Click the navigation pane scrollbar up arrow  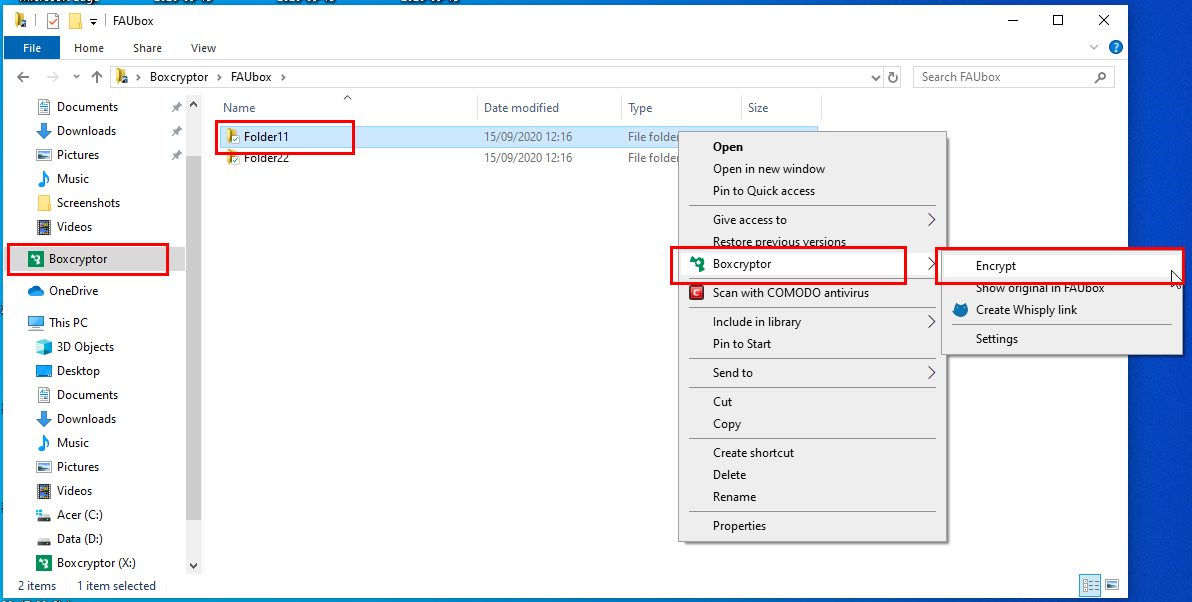click(x=192, y=104)
